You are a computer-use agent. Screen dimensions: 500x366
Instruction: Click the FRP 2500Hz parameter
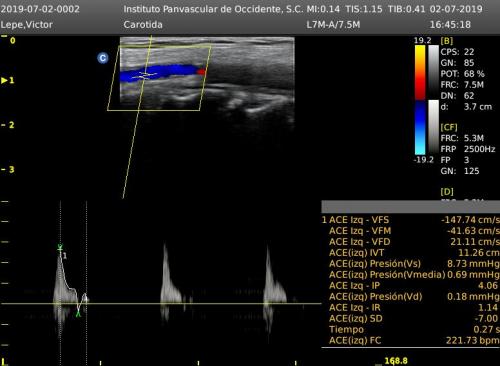(x=468, y=149)
